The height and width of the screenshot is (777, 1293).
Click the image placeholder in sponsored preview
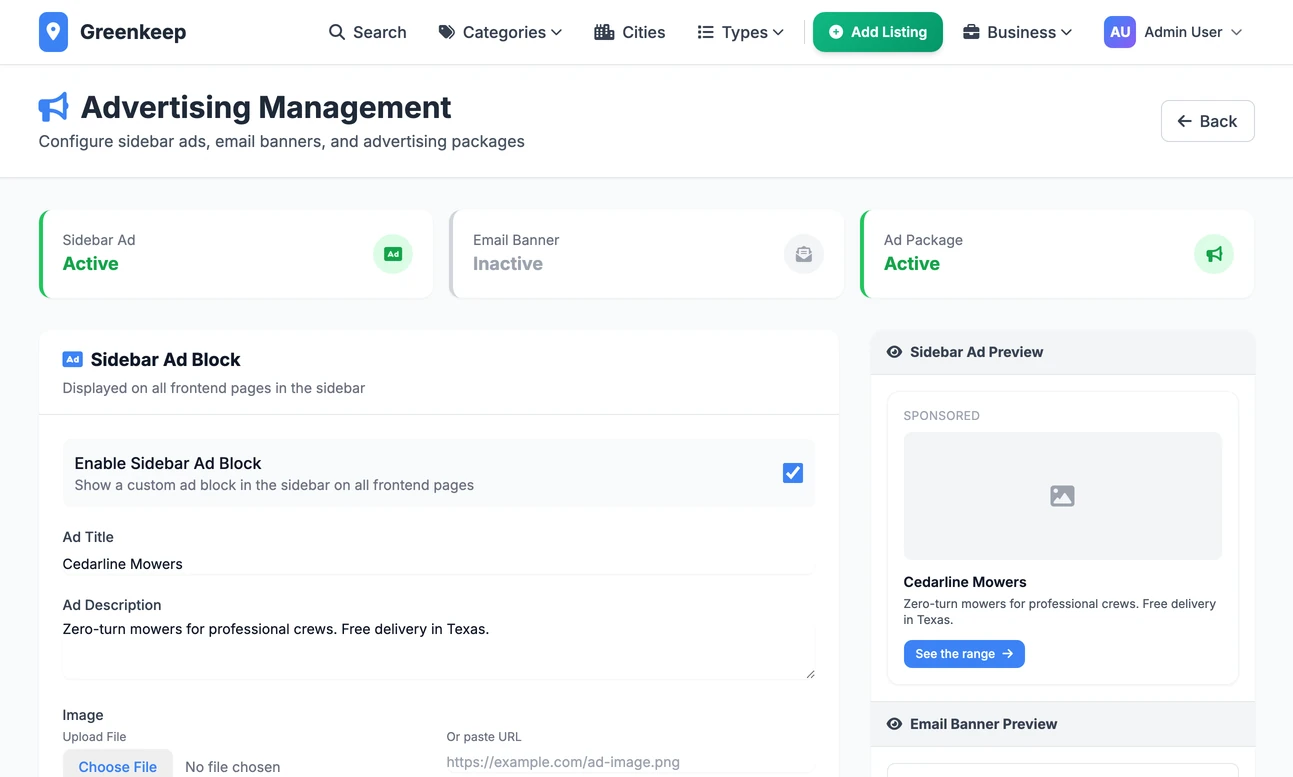pyautogui.click(x=1062, y=496)
